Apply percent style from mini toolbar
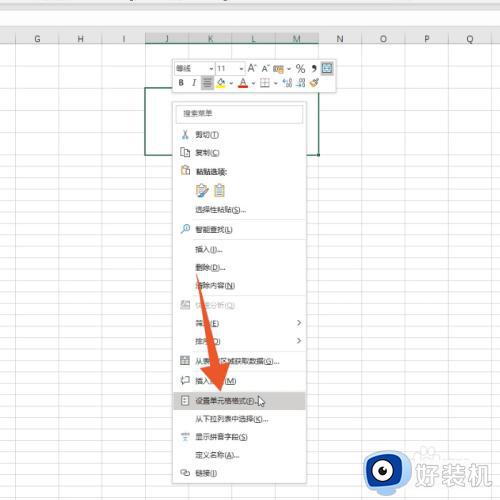Screen dimensions: 500x500 (x=300, y=69)
